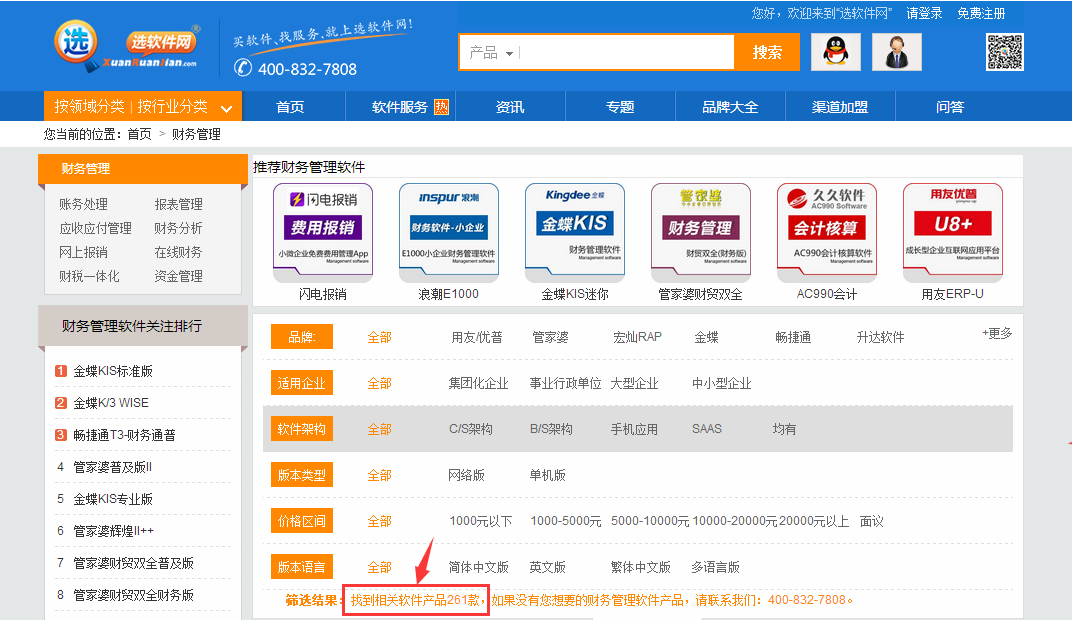Viewport: 1072px width, 620px height.
Task: Open ranked item 管家婆财贸双全普及版
Action: tap(133, 563)
